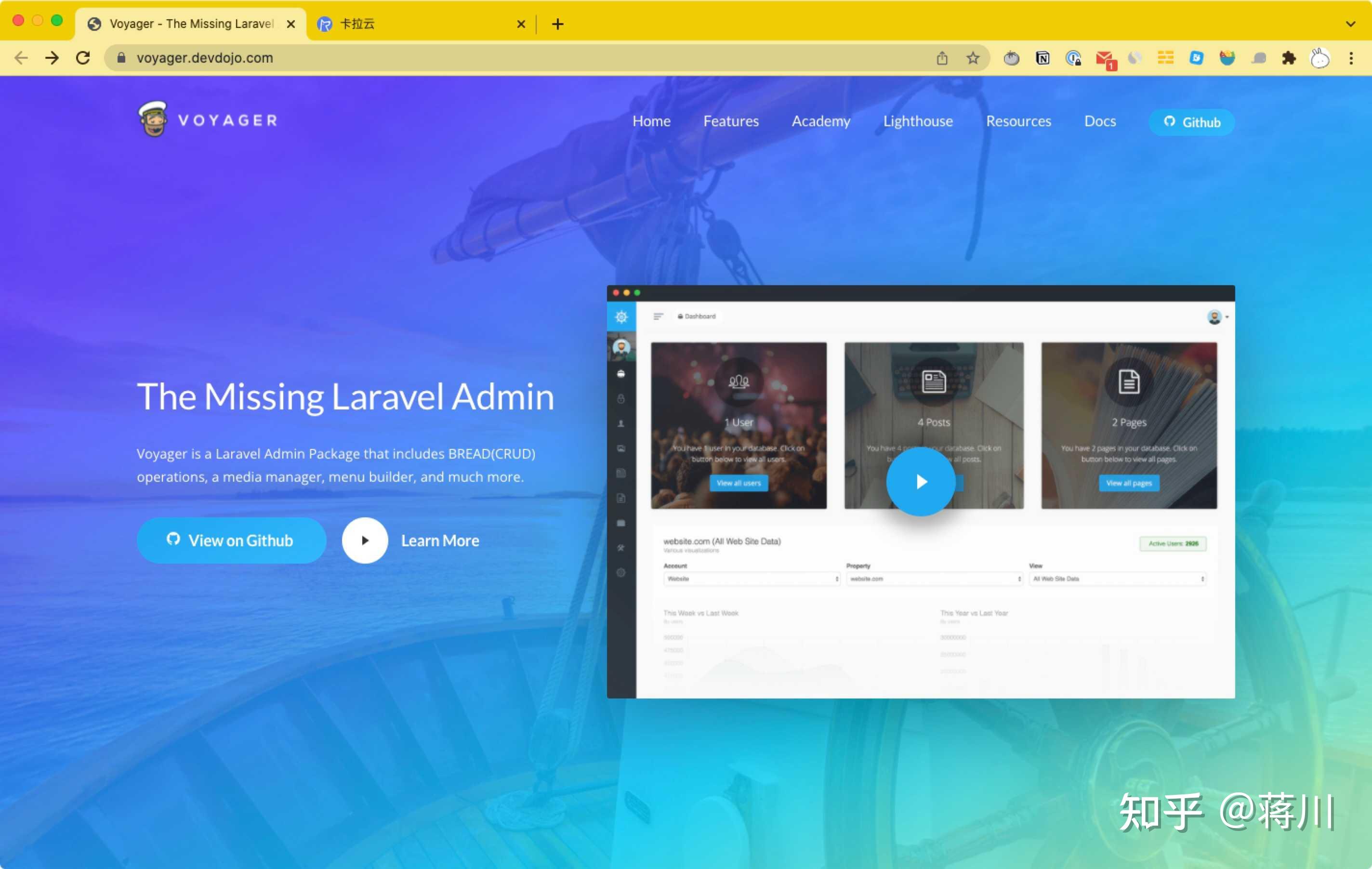Open the 1Password extension icon
1372x869 pixels.
pos(1073,57)
